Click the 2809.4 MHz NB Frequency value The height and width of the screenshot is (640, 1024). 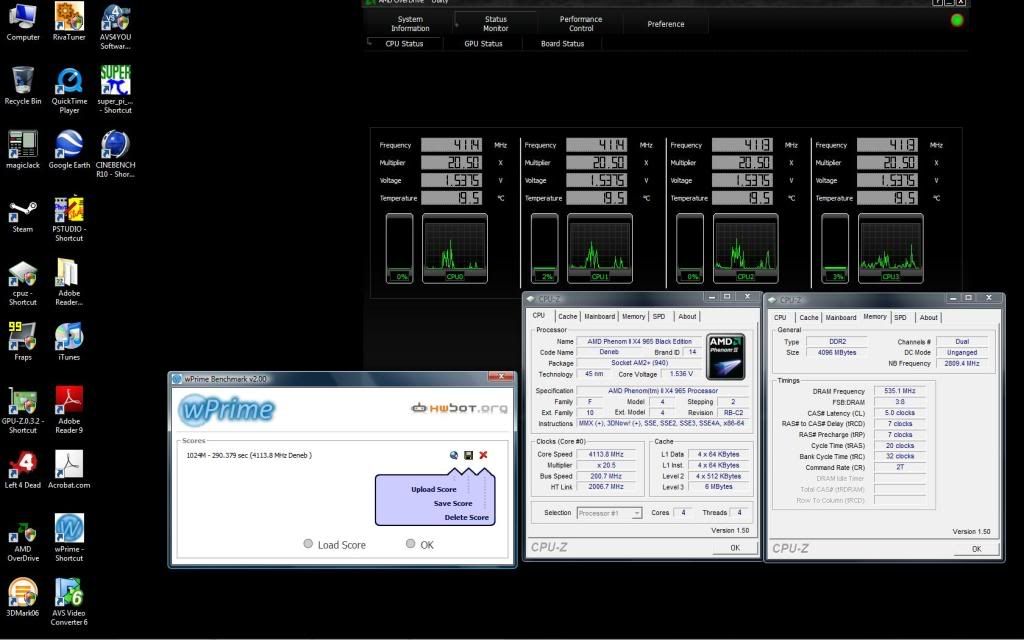point(962,364)
